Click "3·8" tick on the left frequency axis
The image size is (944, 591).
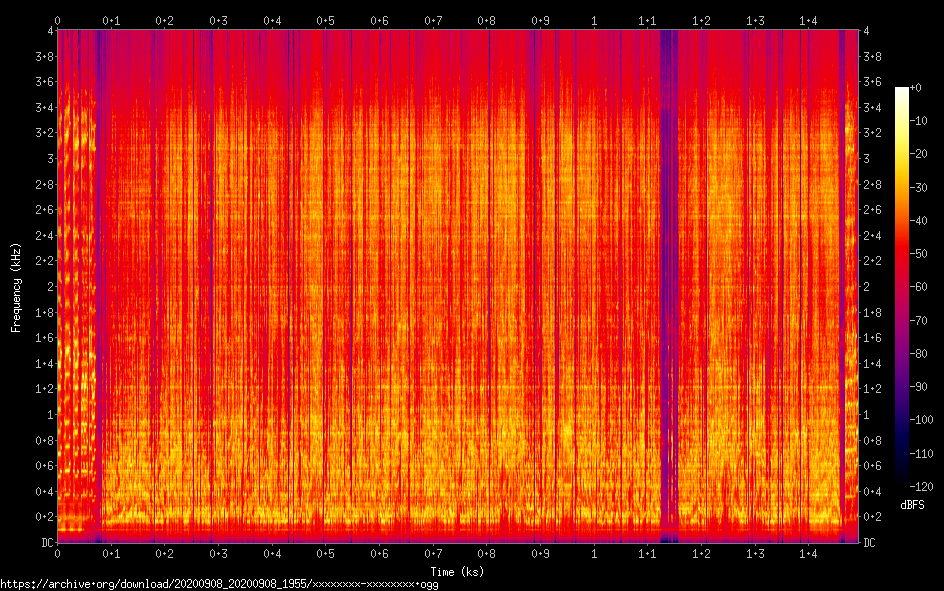44,57
